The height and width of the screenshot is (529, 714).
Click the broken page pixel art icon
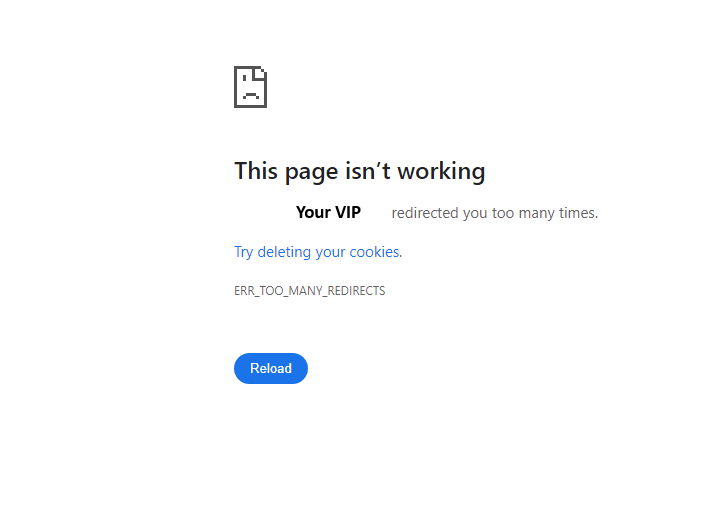point(250,87)
